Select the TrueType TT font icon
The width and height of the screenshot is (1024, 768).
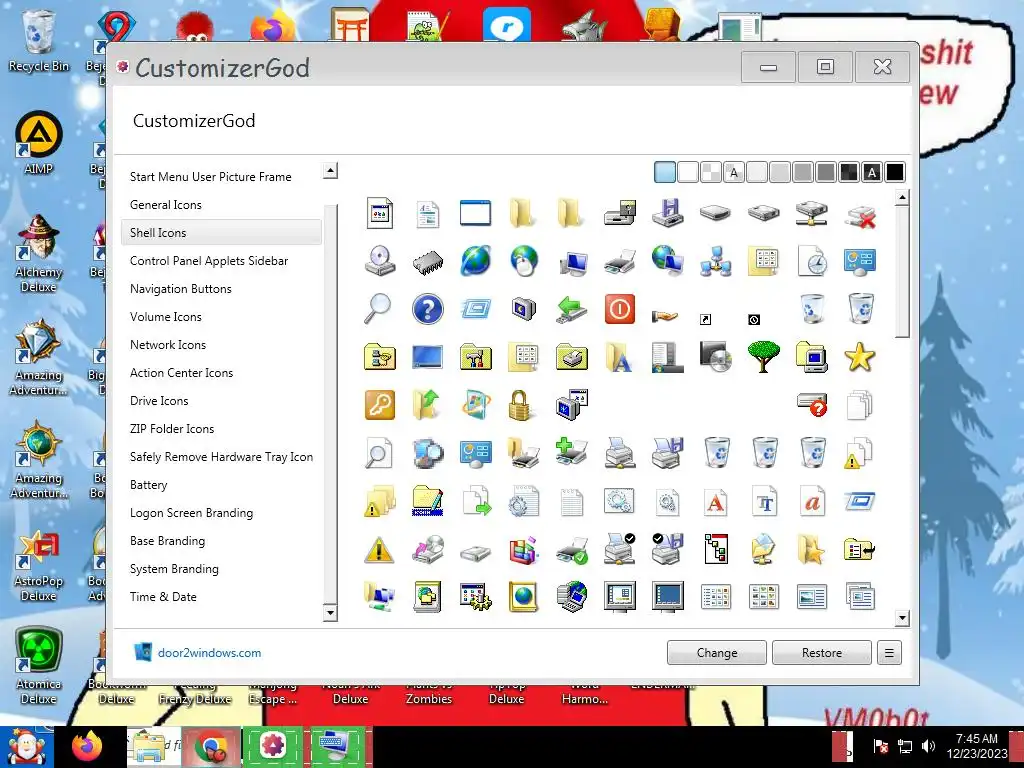(763, 502)
